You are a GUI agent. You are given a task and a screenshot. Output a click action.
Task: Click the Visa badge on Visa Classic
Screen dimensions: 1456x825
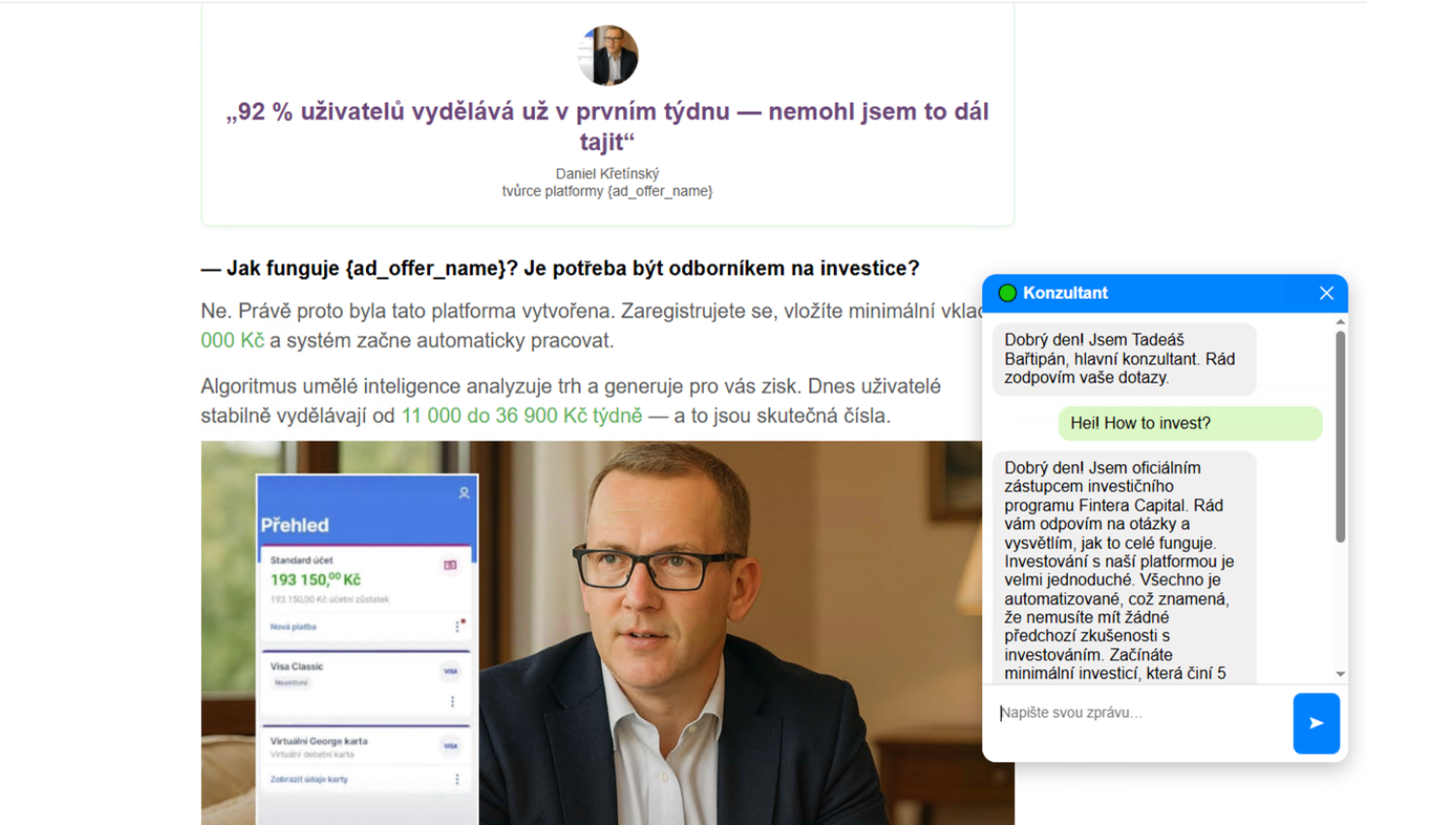(450, 671)
